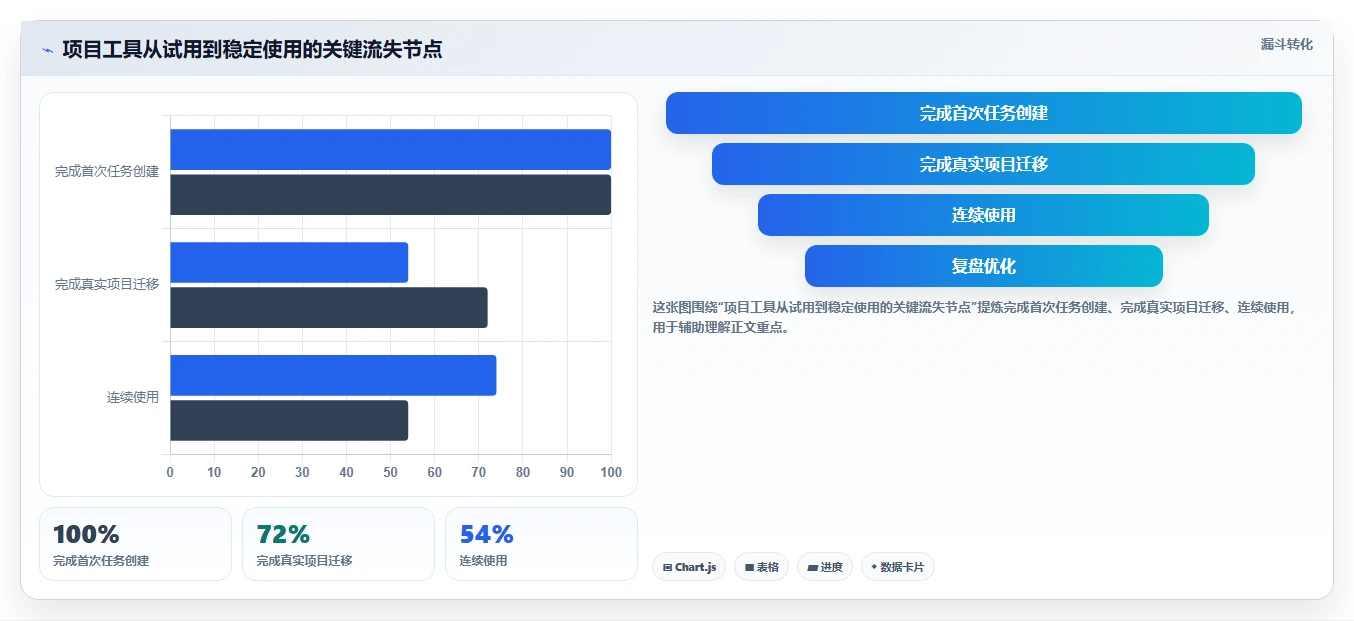The image size is (1354, 621).
Task: Click the 70 tick on the x-axis
Action: click(478, 472)
